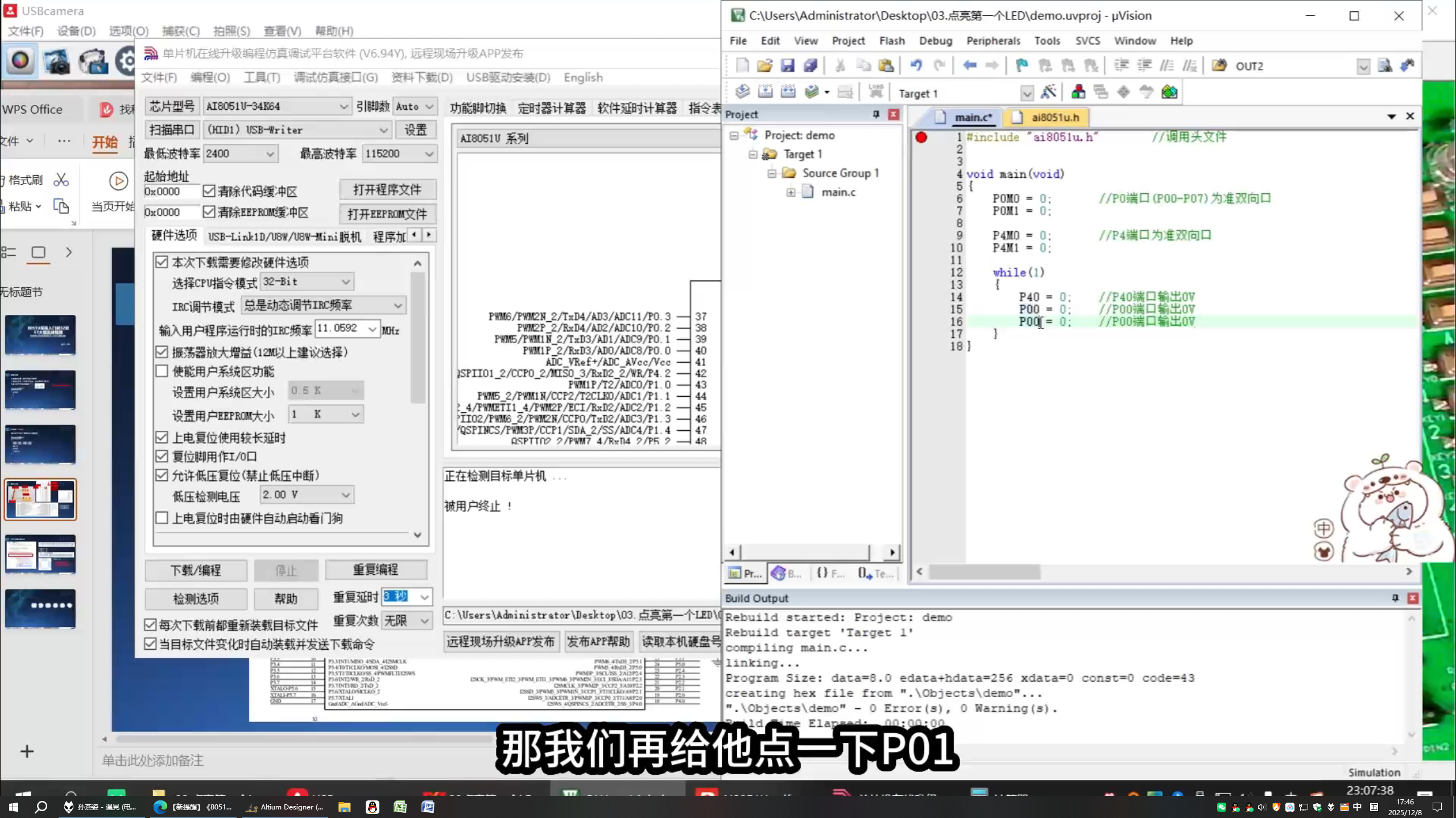Open the Peripherals menu in µVision
The image size is (1456, 818).
click(x=992, y=40)
